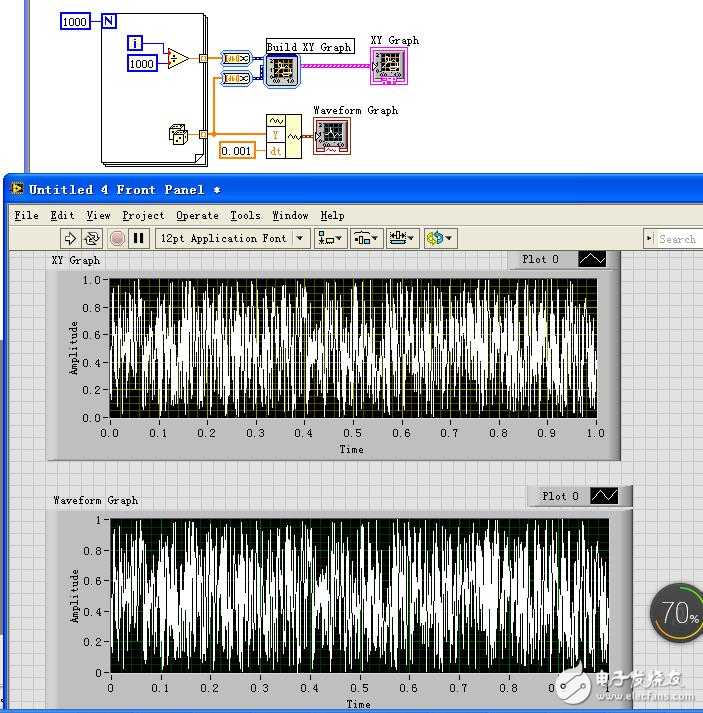The image size is (703, 713).
Task: Click the Build Waveform node
Action: point(282,136)
